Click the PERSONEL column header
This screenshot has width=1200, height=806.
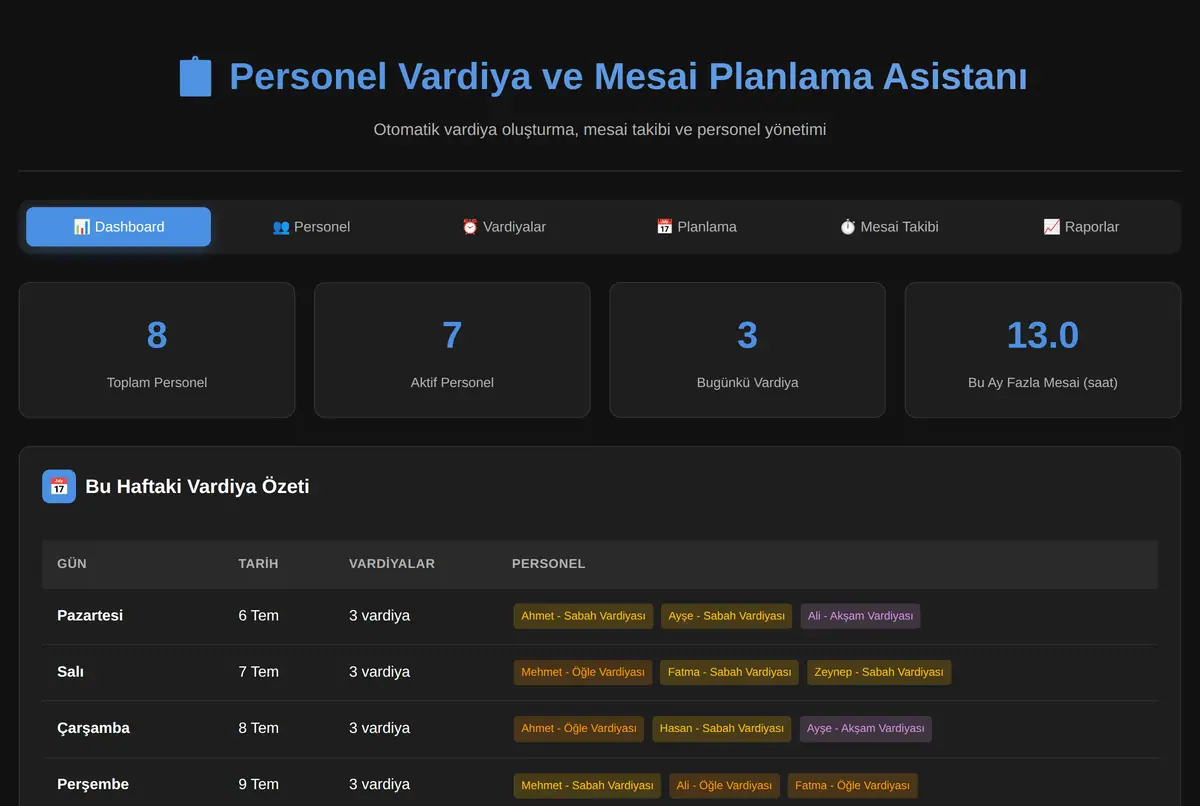coord(549,564)
